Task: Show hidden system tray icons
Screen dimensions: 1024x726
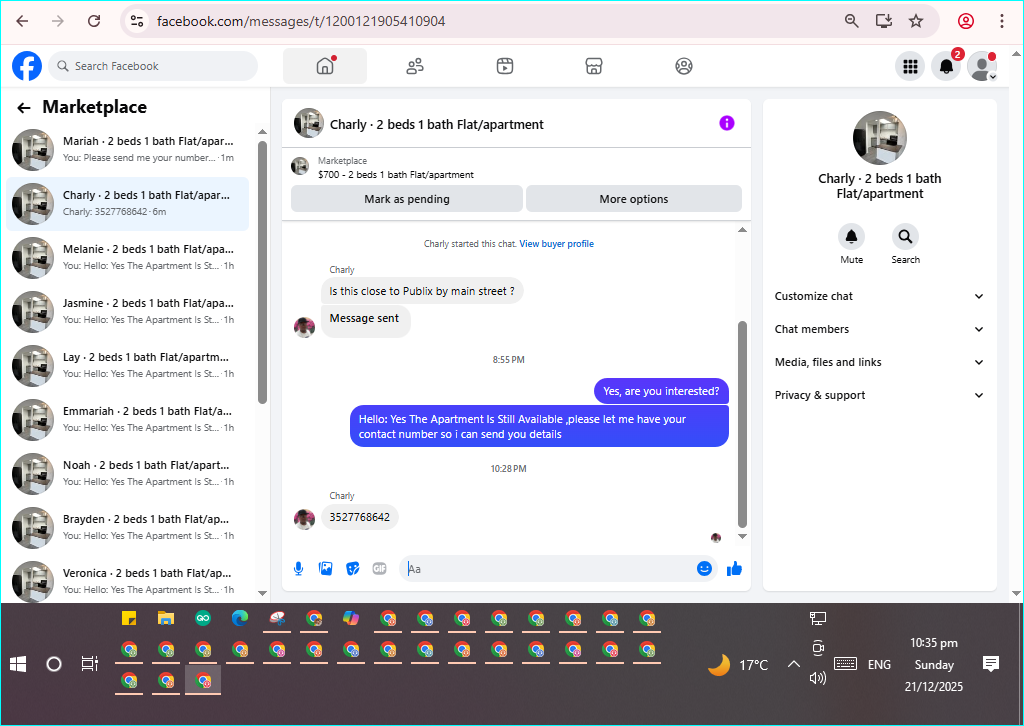Action: 793,665
